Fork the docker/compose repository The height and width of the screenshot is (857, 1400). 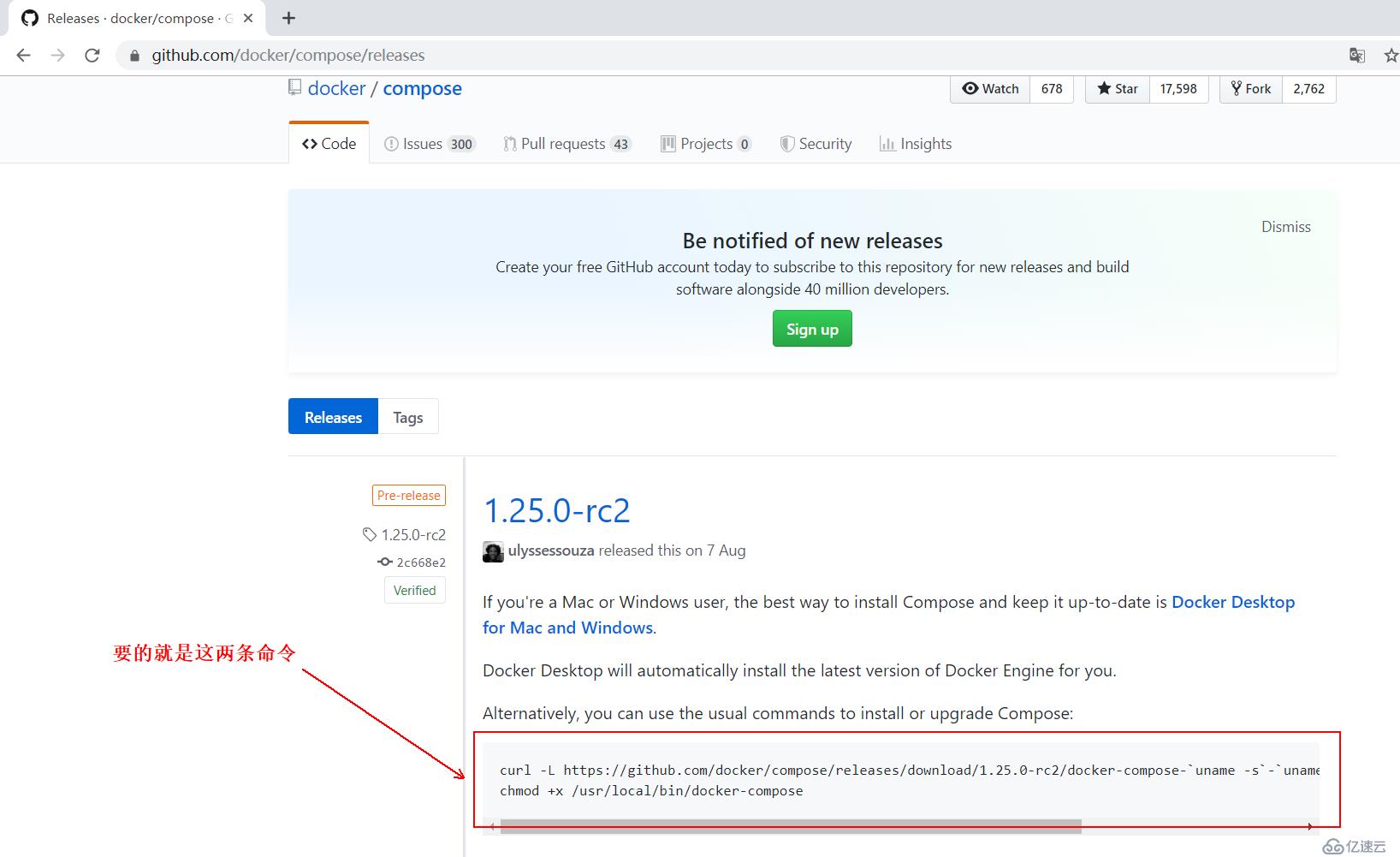[1251, 89]
